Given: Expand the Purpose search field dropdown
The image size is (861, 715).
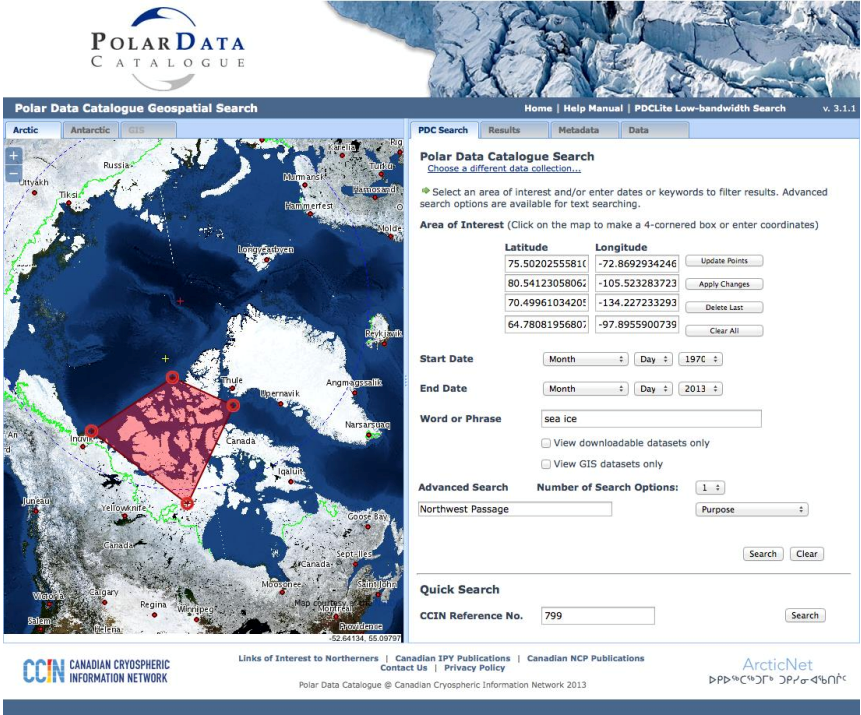Looking at the screenshot, I should click(x=751, y=509).
